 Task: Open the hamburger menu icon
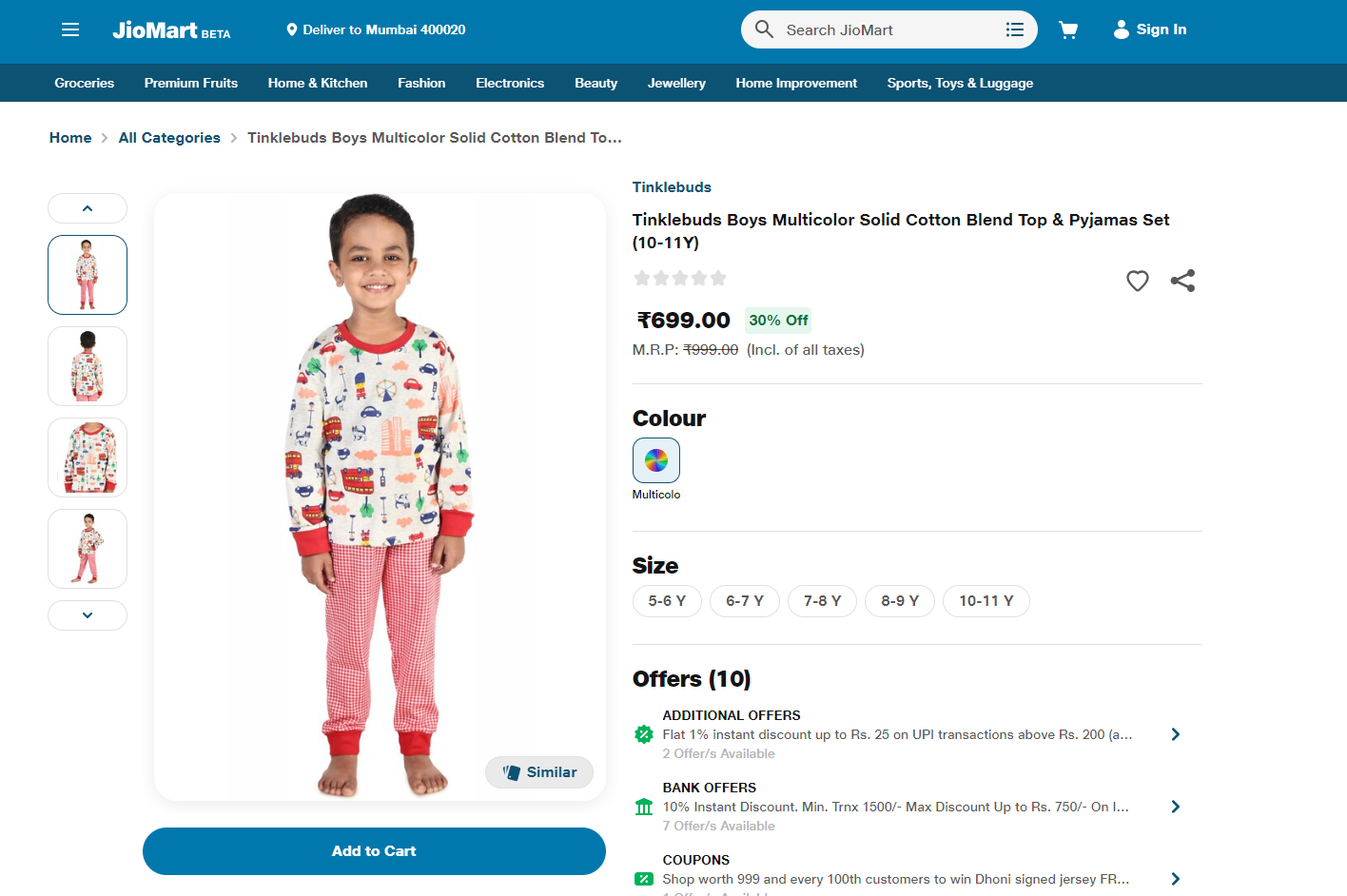coord(70,29)
